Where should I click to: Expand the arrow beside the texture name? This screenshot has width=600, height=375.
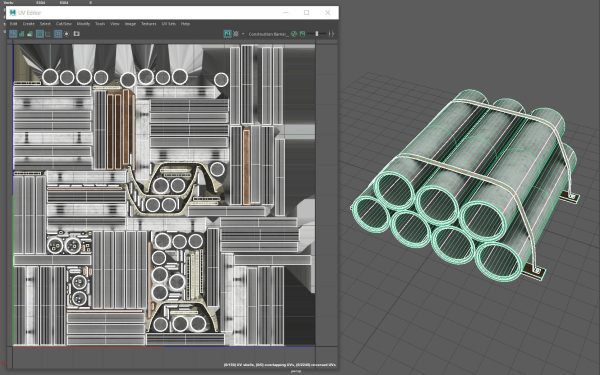tap(243, 34)
